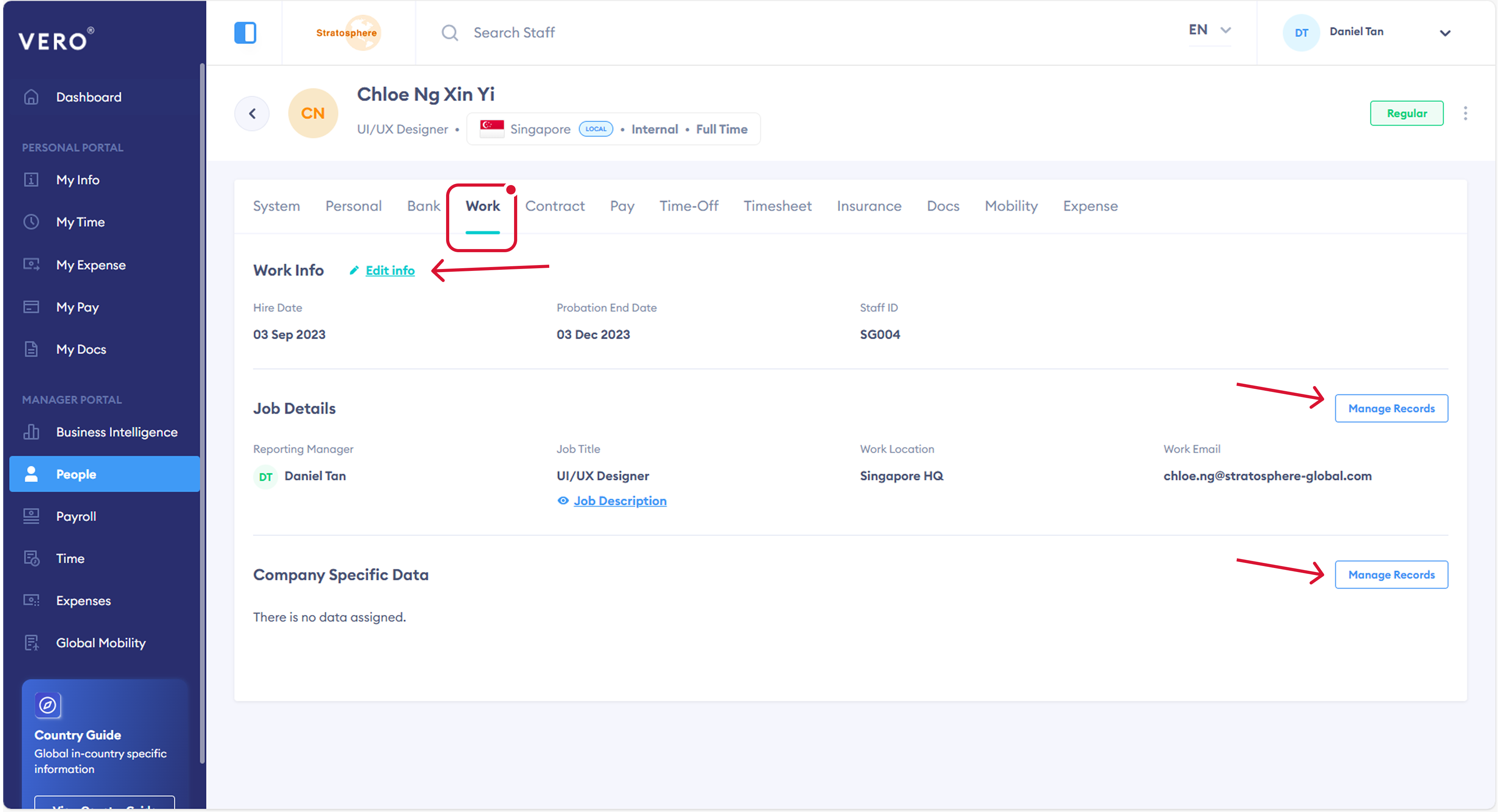Screen dimensions: 1500x812
Task: Click the Payroll sidebar icon
Action: (31, 516)
